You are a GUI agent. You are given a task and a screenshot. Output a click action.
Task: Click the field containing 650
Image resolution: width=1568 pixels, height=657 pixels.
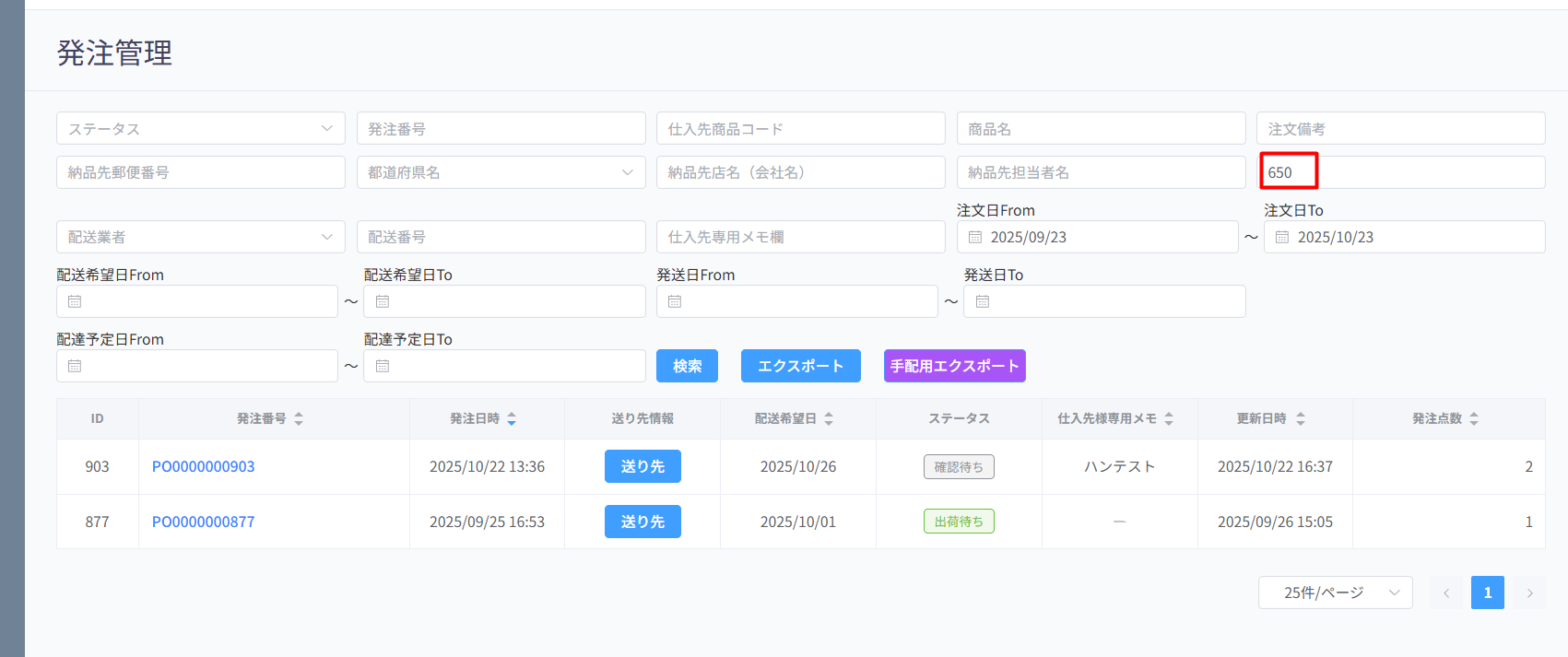(1401, 172)
